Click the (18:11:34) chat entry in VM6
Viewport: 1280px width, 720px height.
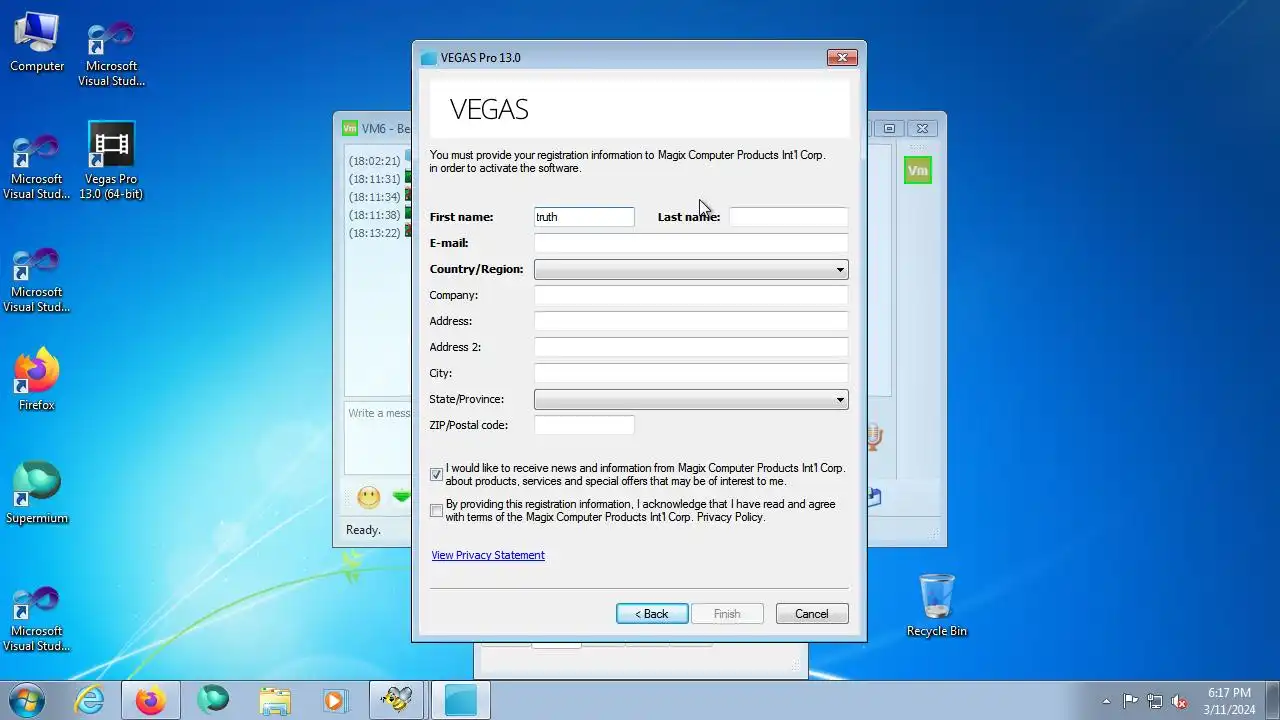pos(374,197)
